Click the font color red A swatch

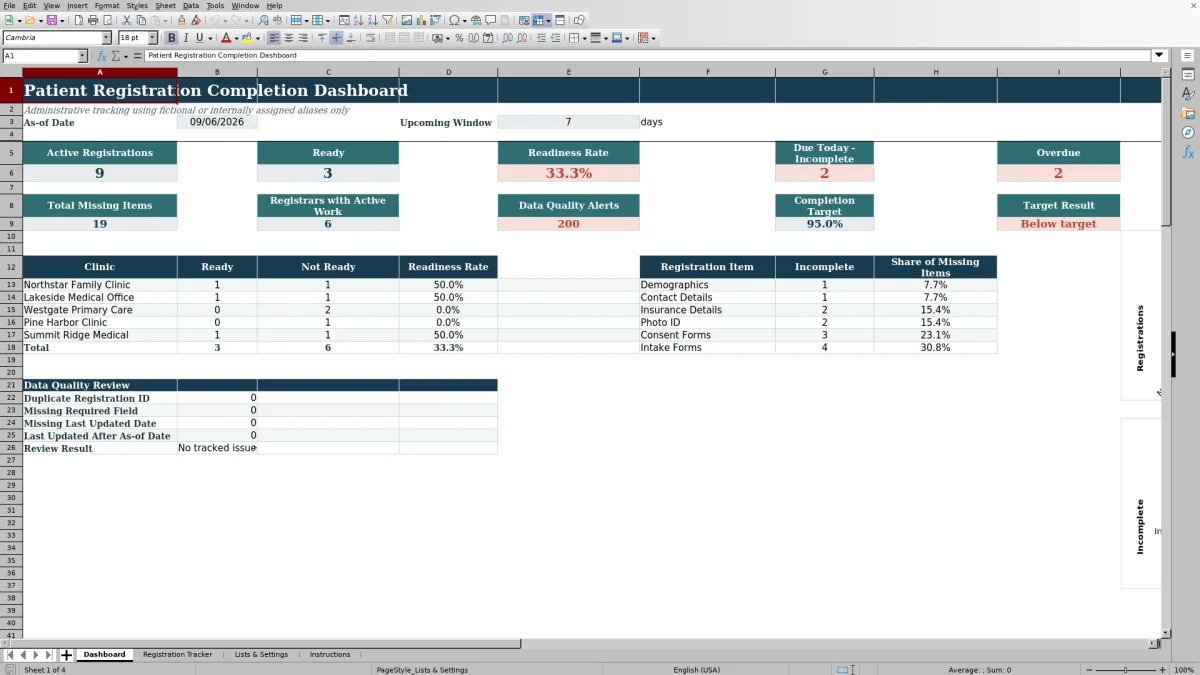tap(225, 38)
